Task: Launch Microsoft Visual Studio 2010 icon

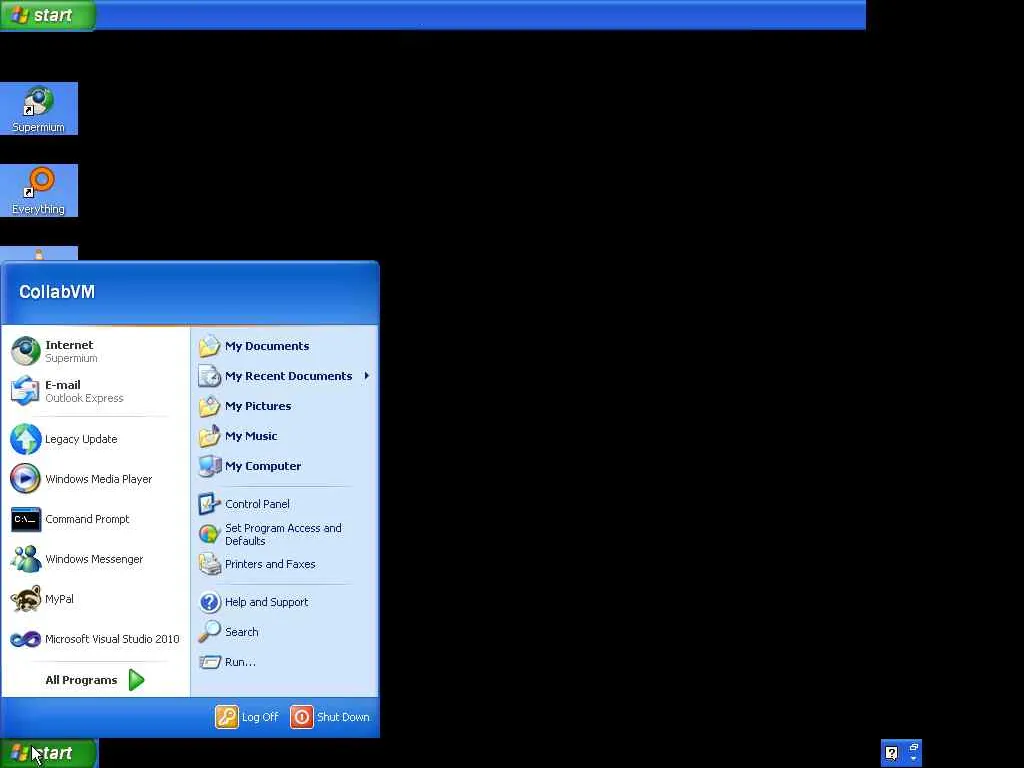Action: 25,639
